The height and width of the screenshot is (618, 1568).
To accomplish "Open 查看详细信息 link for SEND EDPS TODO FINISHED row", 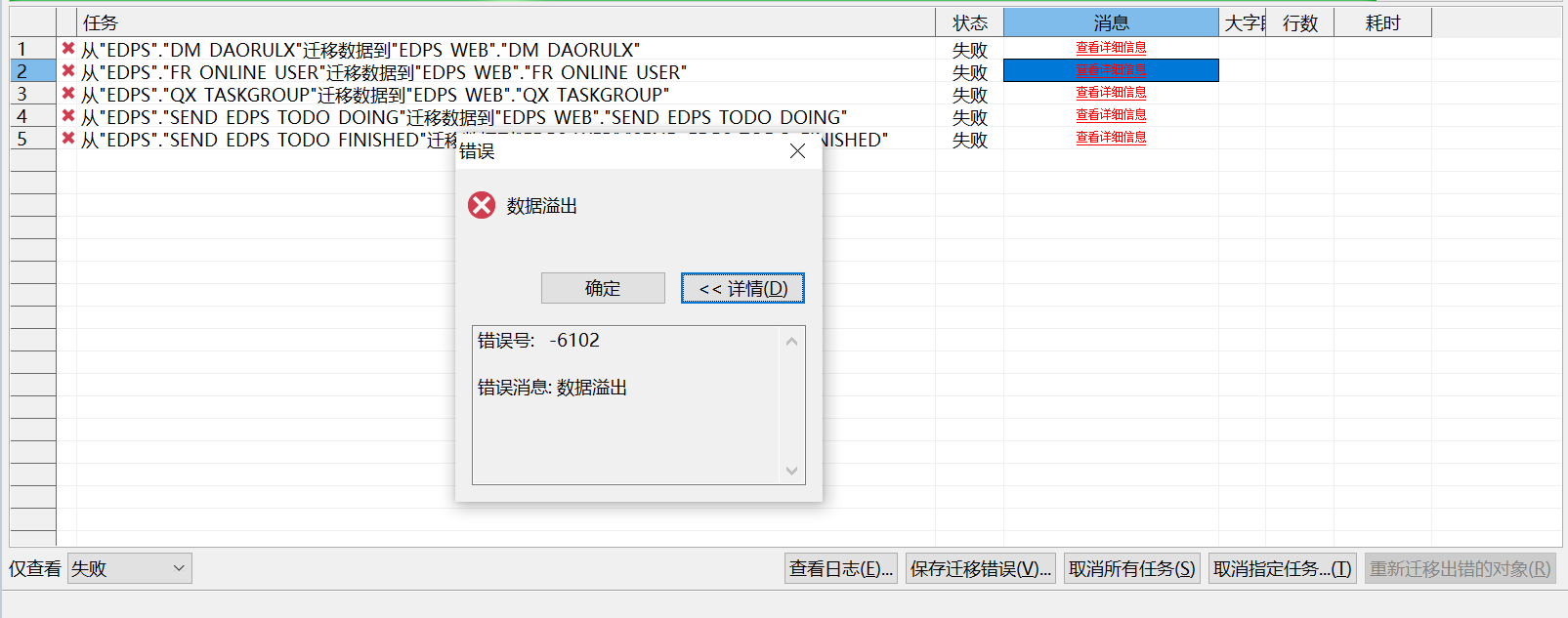I will [x=1111, y=137].
